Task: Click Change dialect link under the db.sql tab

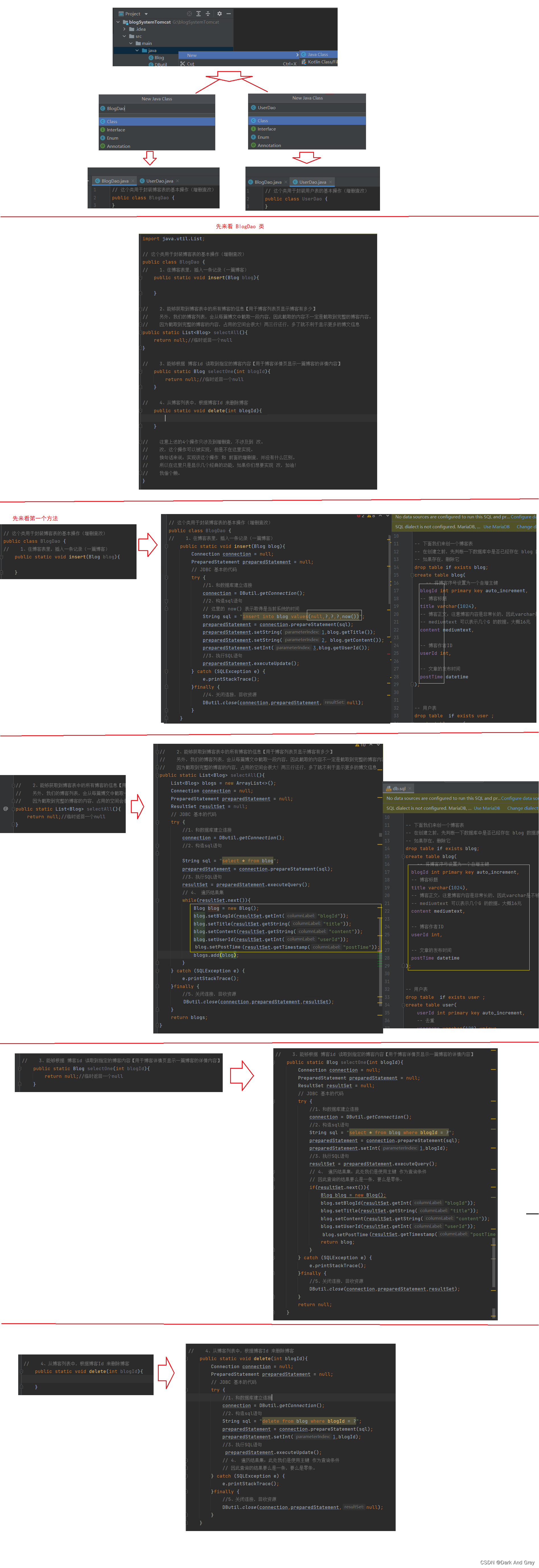Action: point(523,808)
